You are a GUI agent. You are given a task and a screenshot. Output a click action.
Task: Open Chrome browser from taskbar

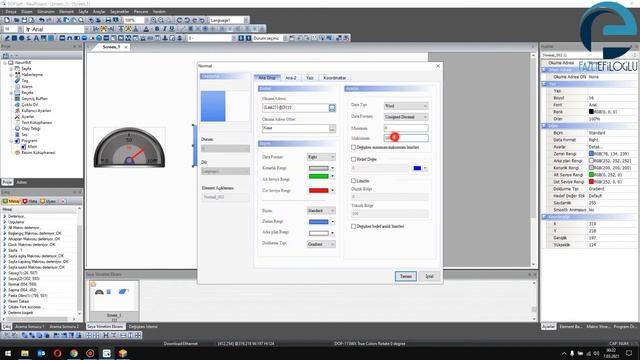[73, 353]
